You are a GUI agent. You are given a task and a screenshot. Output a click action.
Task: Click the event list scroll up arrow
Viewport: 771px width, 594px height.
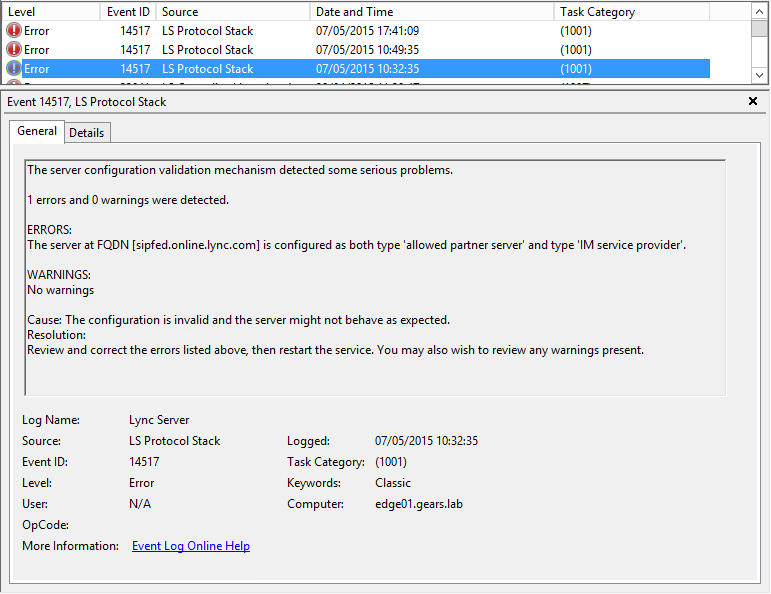[759, 11]
